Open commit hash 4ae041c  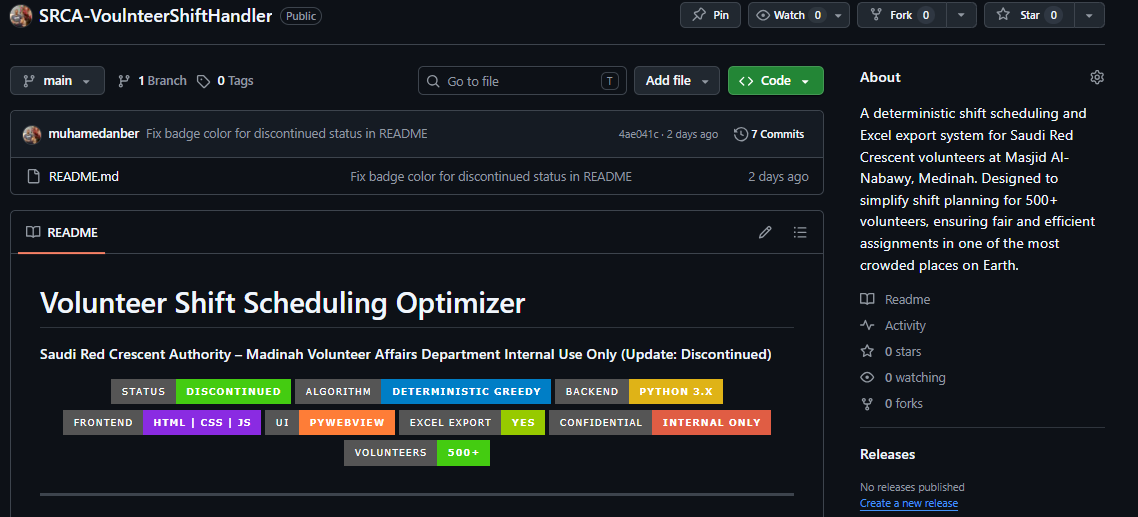tap(639, 134)
